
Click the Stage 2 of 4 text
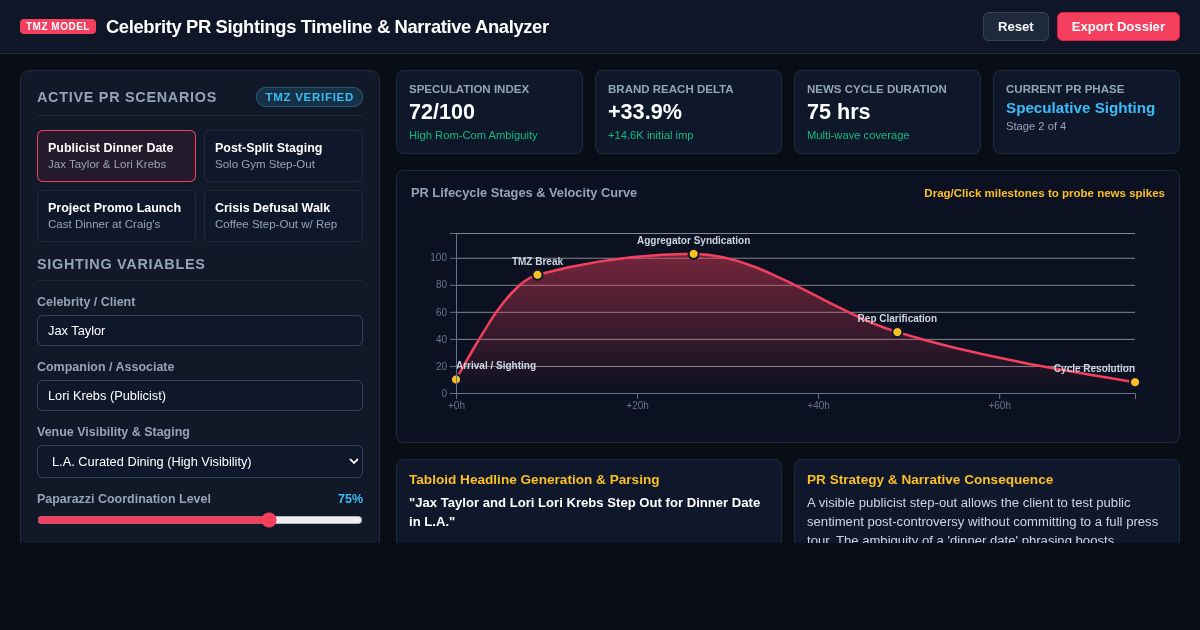(1036, 126)
